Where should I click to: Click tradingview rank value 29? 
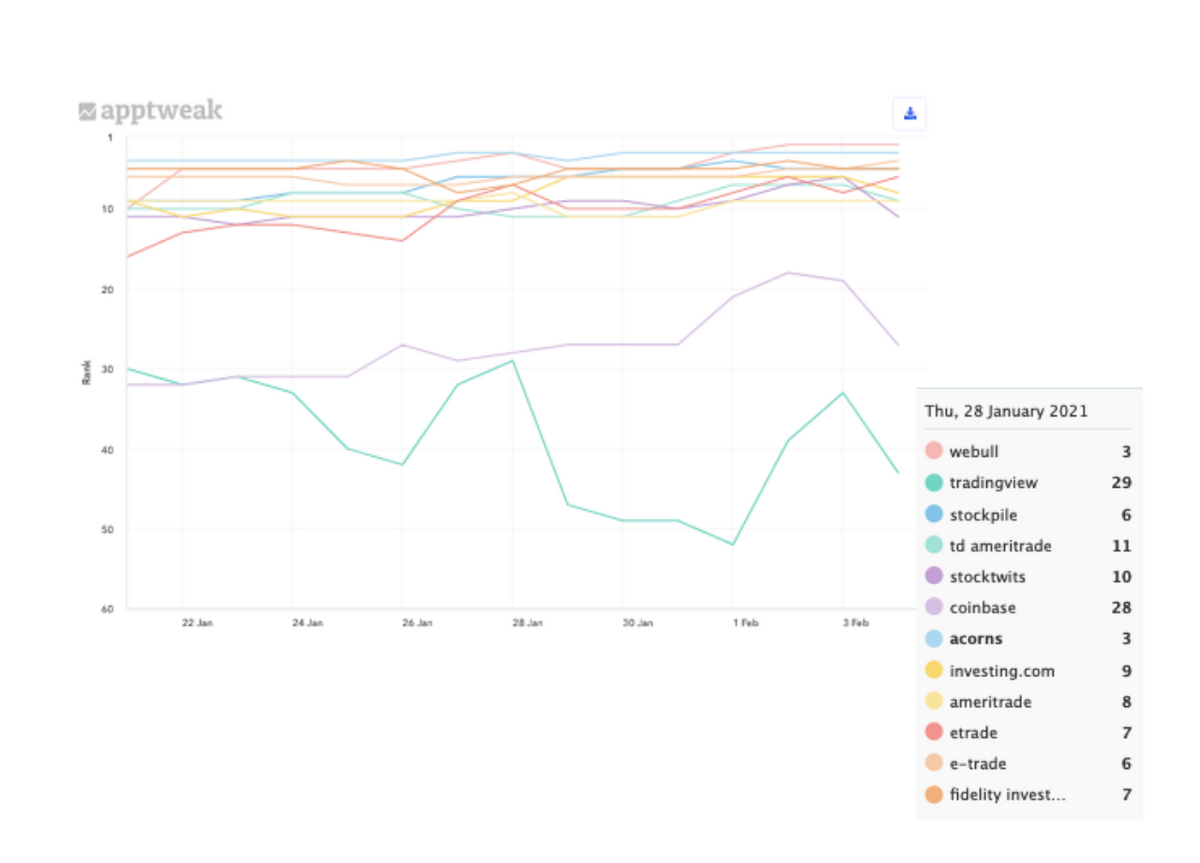(1122, 483)
